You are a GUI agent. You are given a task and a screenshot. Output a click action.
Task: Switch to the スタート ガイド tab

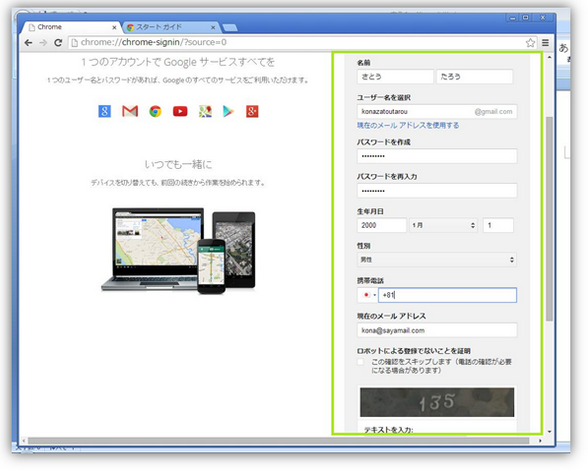[x=171, y=27]
